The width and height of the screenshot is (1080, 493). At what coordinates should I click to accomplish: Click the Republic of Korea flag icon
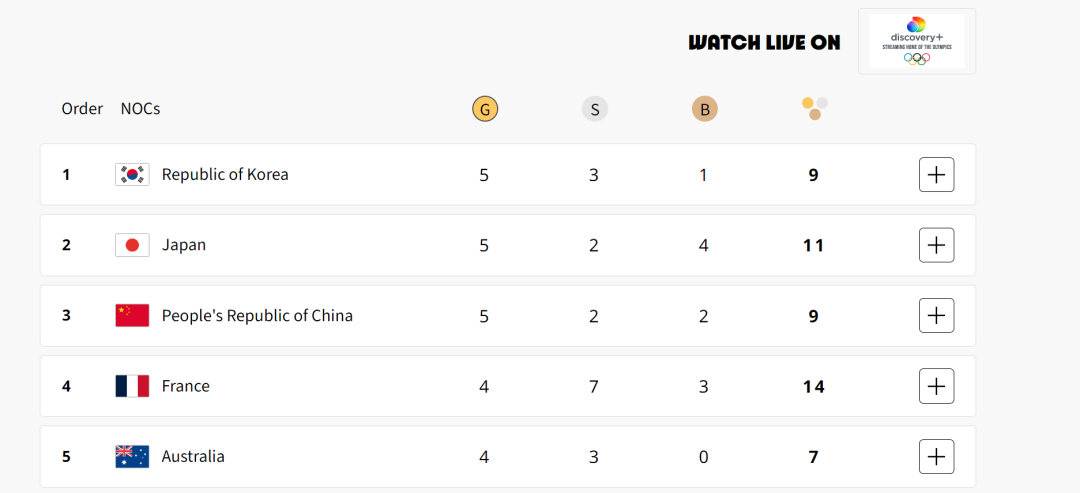point(132,175)
